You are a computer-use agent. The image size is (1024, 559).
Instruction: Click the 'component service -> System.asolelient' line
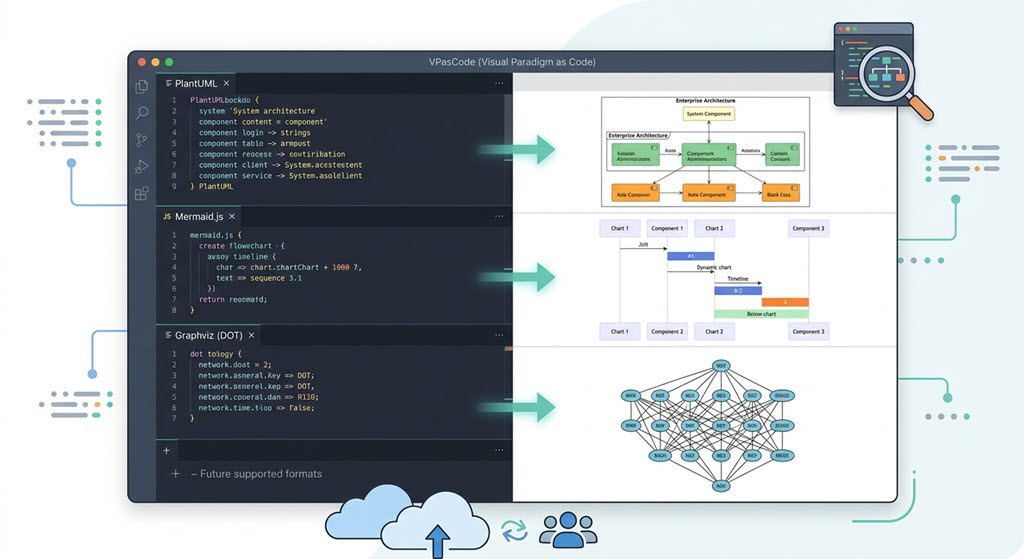[280, 176]
